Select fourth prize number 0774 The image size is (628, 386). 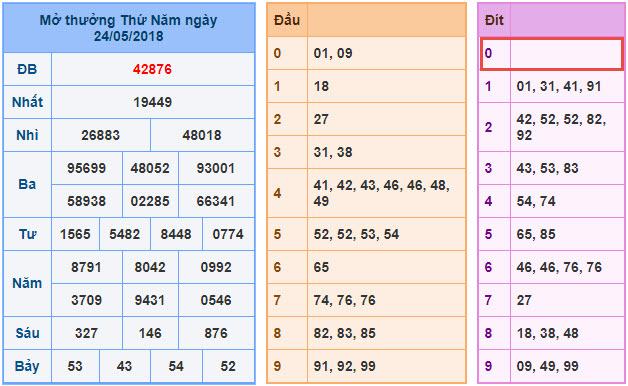click(228, 234)
